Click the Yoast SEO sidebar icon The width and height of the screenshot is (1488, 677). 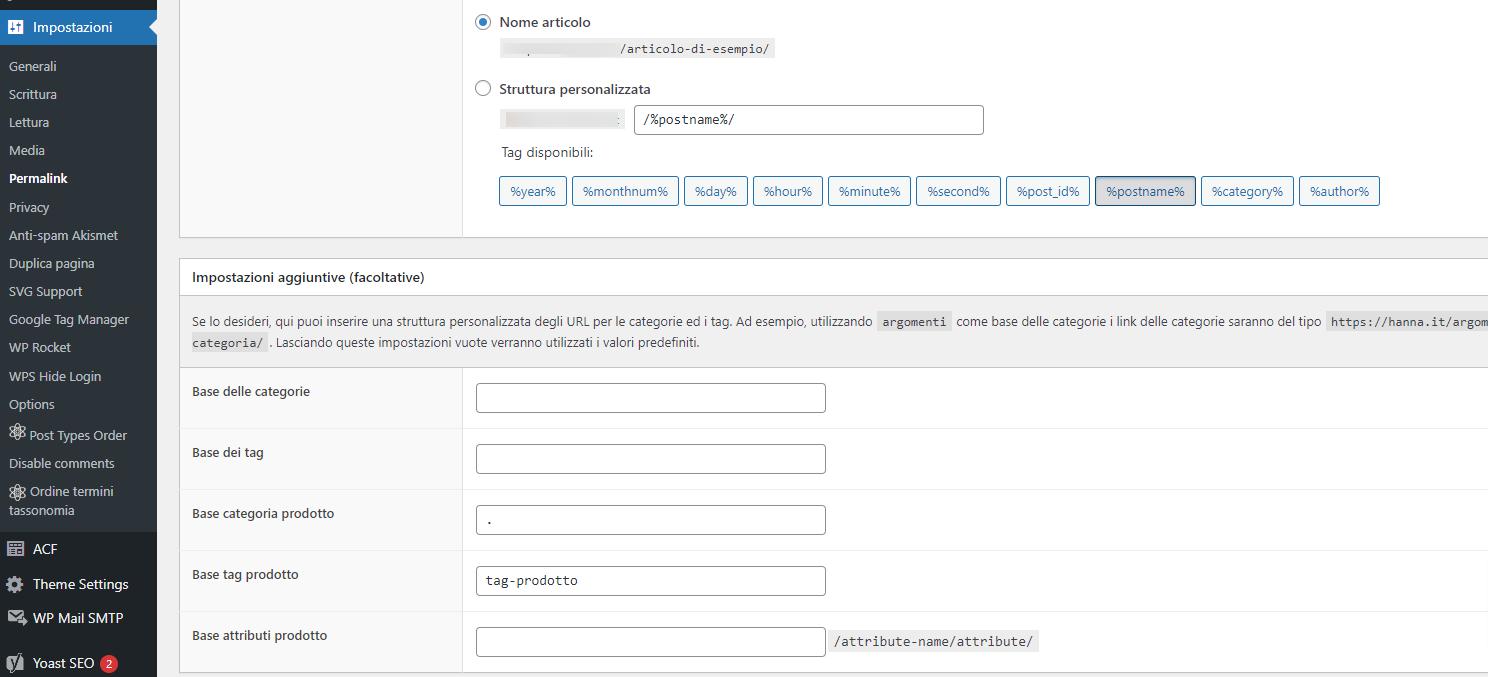16,662
